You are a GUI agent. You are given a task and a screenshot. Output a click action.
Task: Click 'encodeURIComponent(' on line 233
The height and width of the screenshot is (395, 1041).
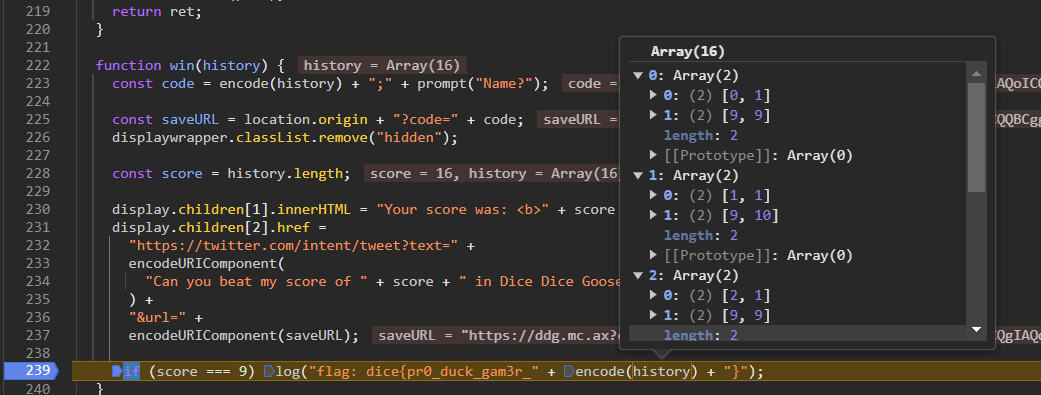[206, 263]
